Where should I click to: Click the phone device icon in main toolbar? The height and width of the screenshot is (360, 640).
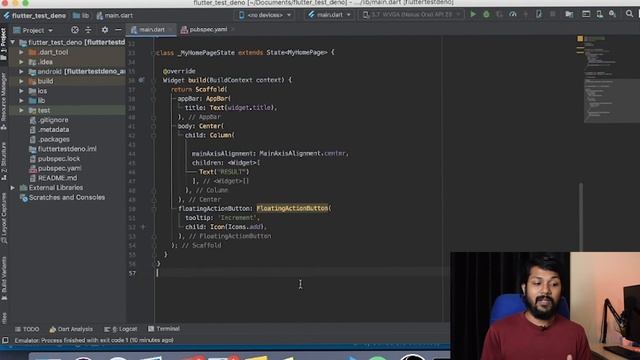539,15
